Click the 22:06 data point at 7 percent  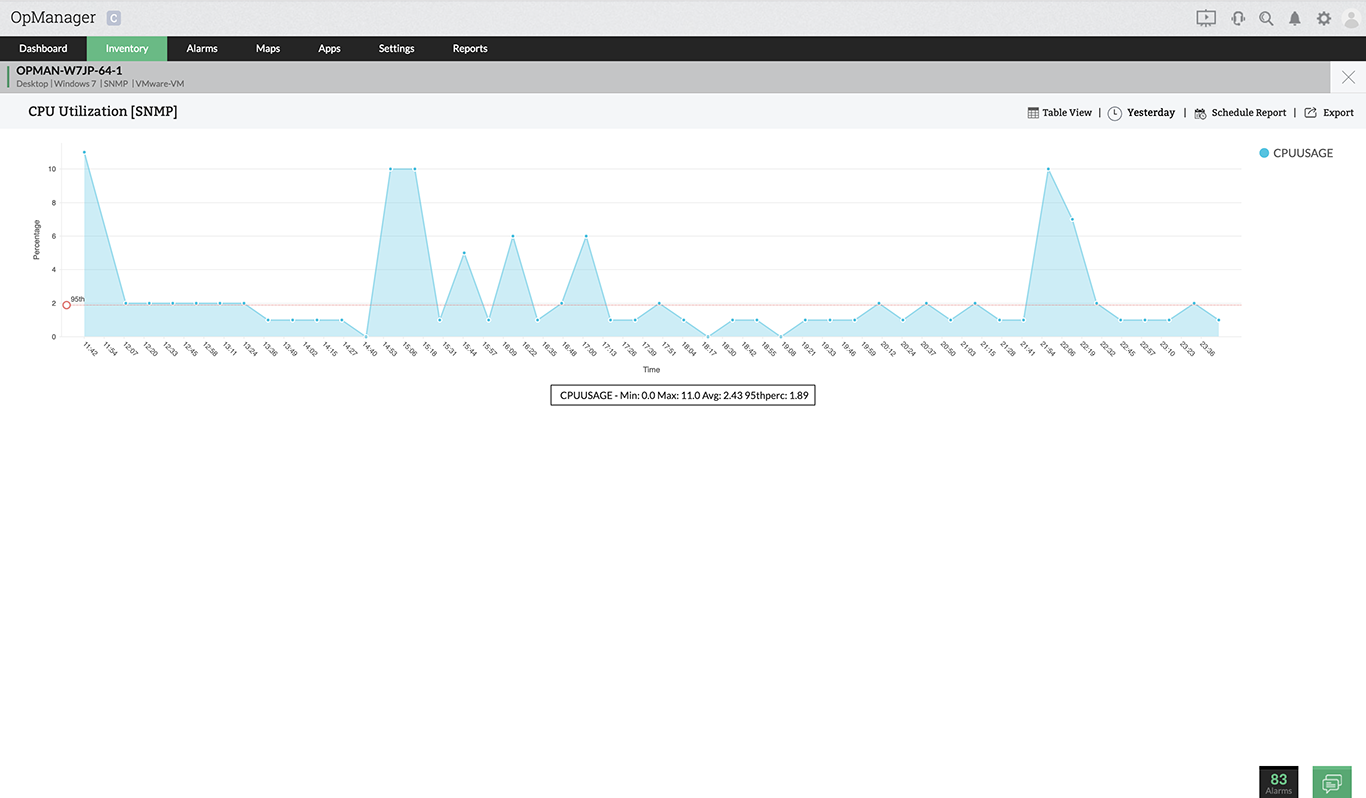[x=1072, y=219]
